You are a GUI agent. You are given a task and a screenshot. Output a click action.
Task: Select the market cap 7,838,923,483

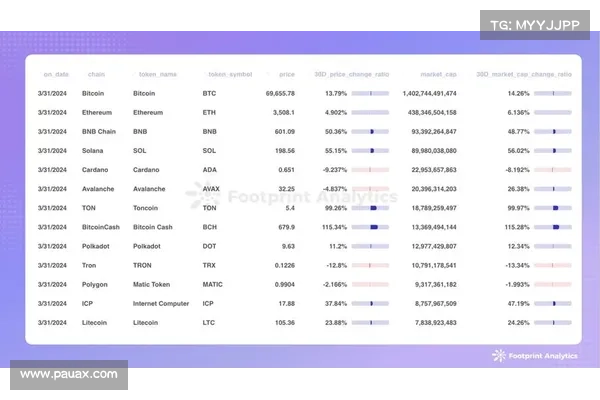436,323
